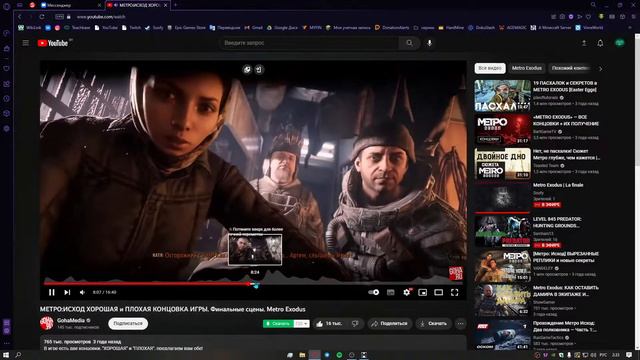This screenshot has width=640, height=360.
Task: Mute the video with the player volume icon
Action: click(82, 292)
